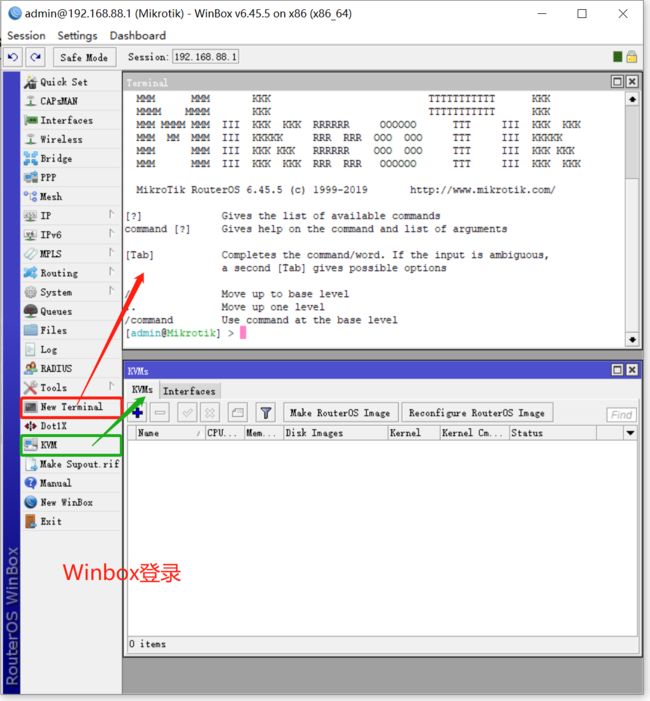Open the Manual
The image size is (650, 701).
point(71,483)
